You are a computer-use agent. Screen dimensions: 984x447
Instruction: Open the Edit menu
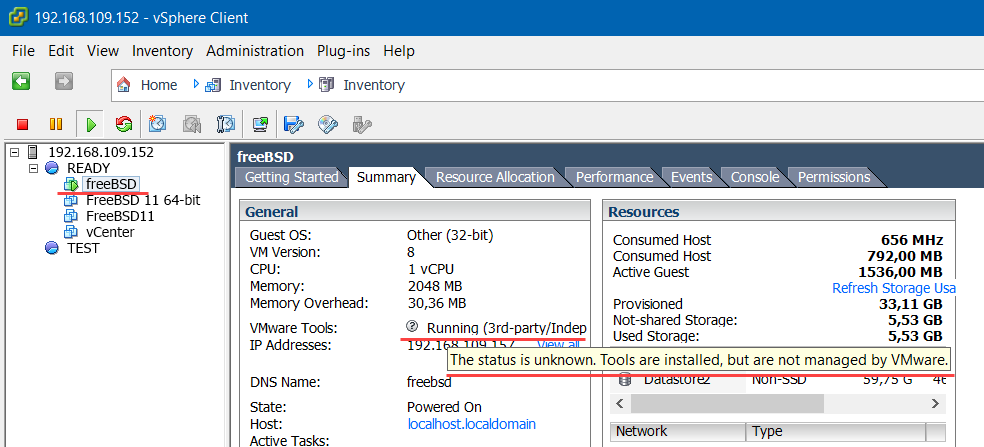pos(61,51)
